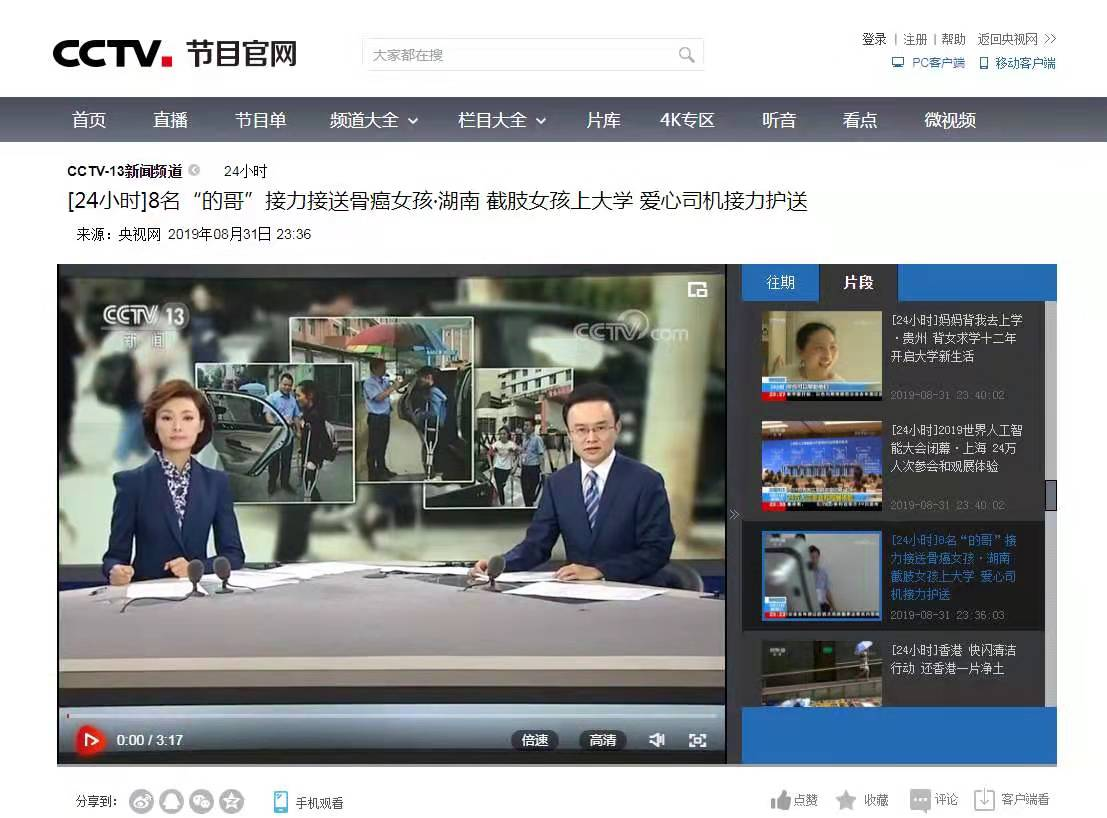Click the 移动客户端 link text

pos(1025,63)
